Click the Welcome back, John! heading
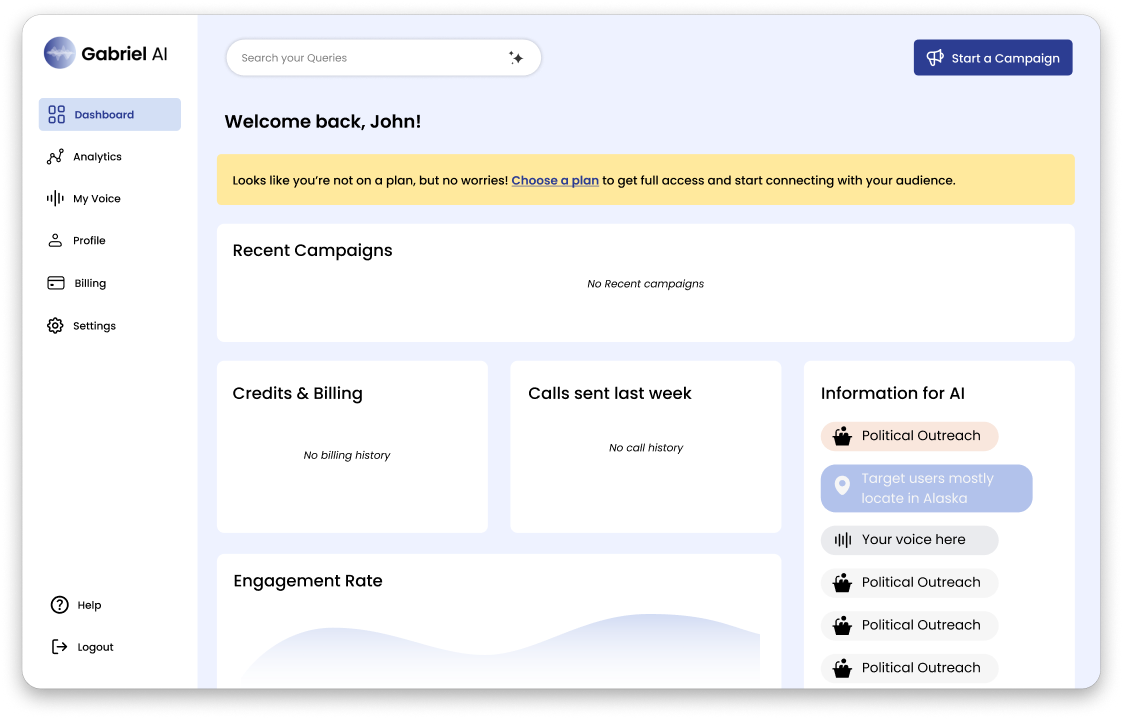Image resolution: width=1123 pixels, height=719 pixels. tap(323, 122)
